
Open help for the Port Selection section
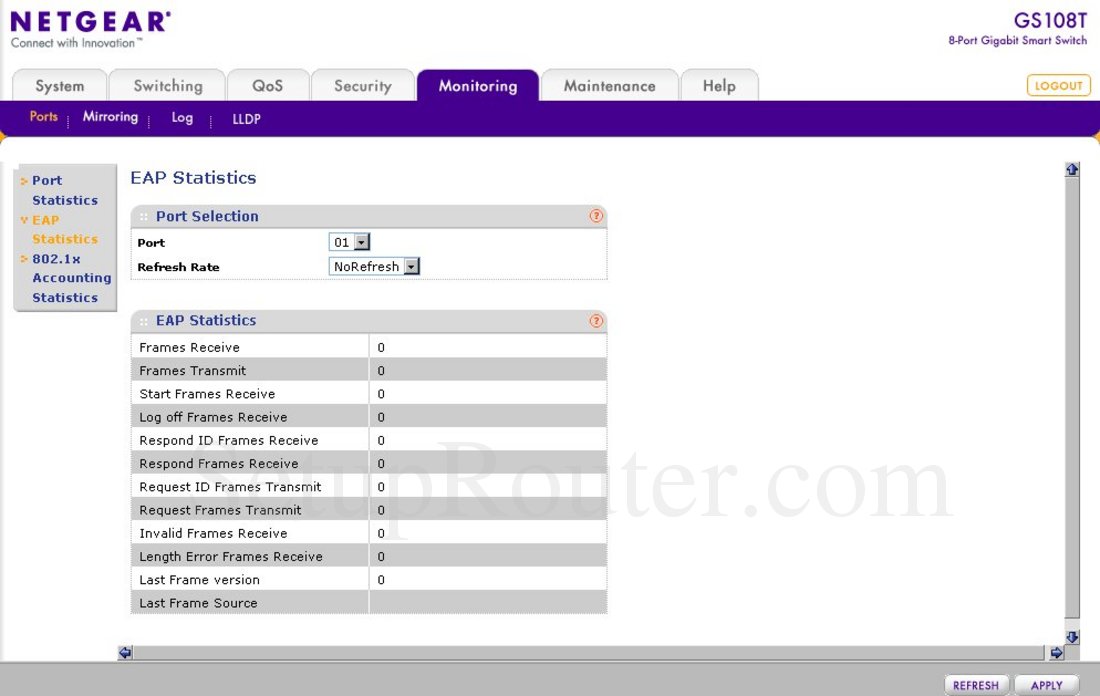[x=596, y=216]
